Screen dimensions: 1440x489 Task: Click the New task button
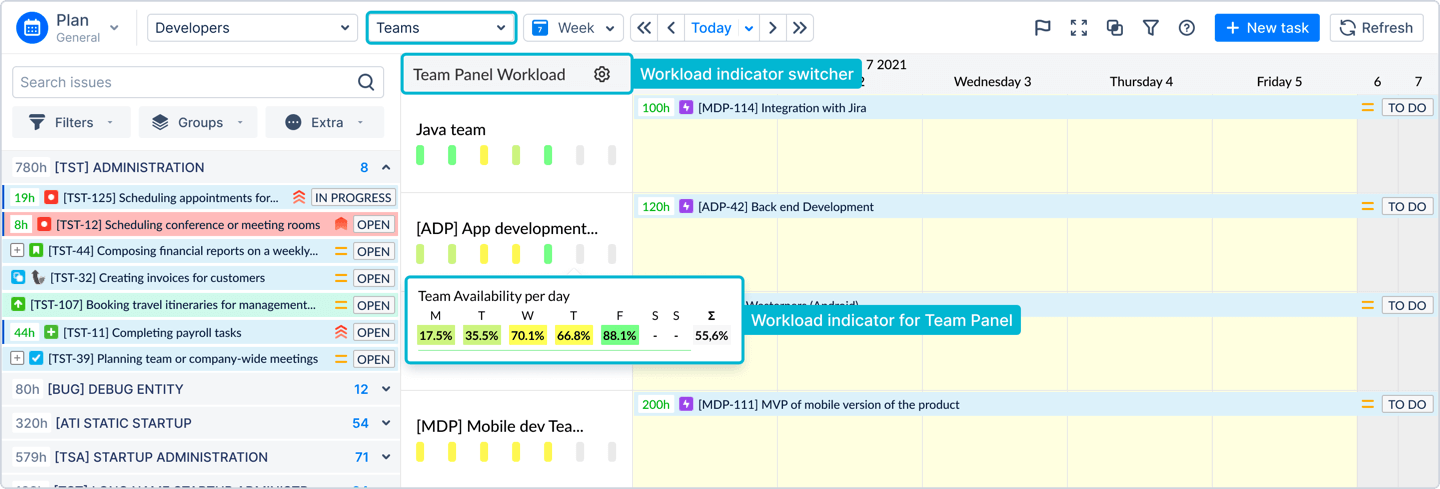[1266, 28]
